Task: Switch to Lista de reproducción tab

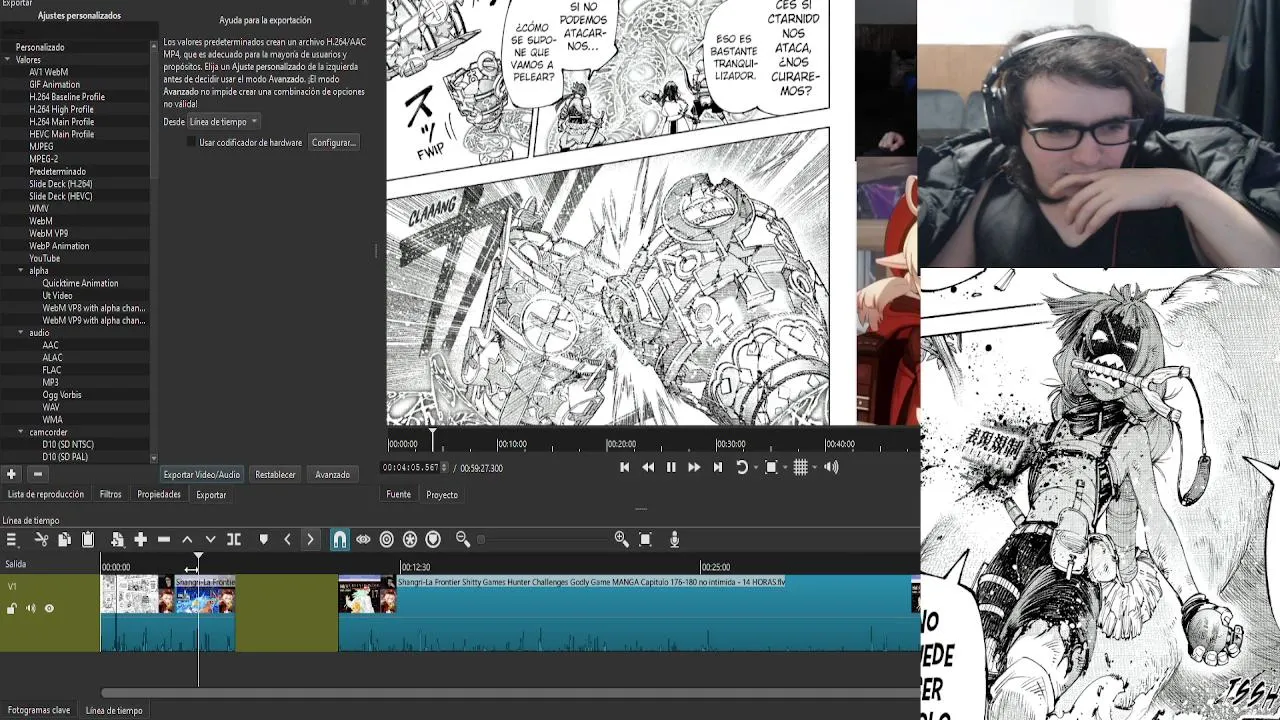Action: pos(46,494)
